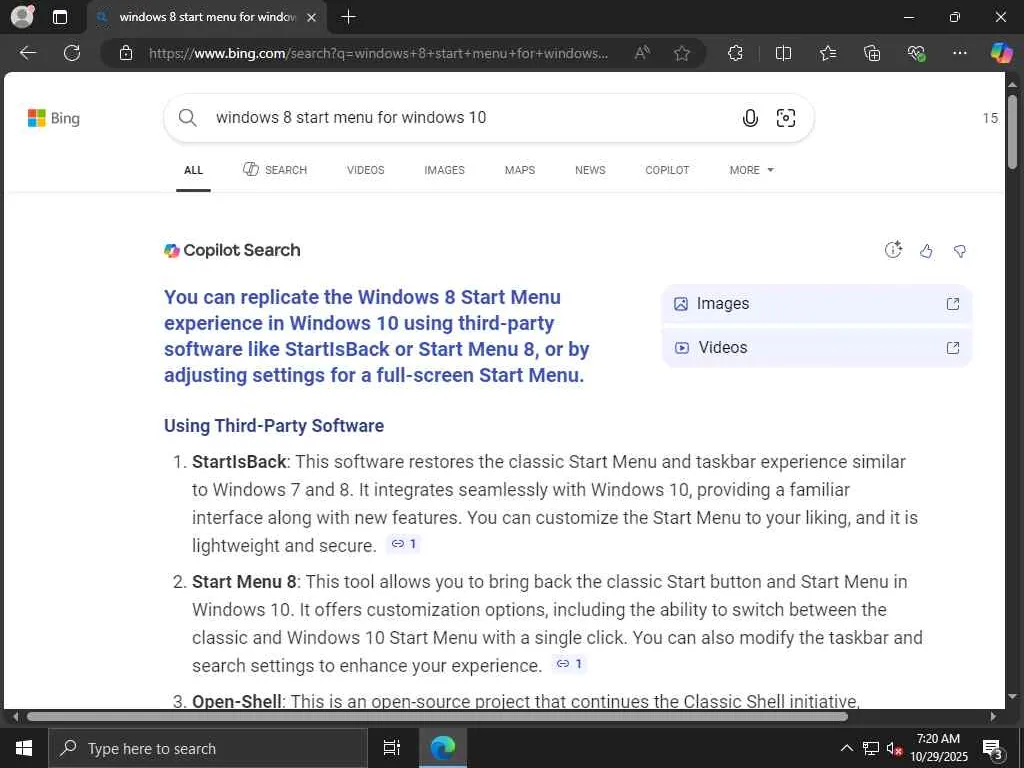Open the Favorites list
The image size is (1024, 768).
(x=828, y=53)
